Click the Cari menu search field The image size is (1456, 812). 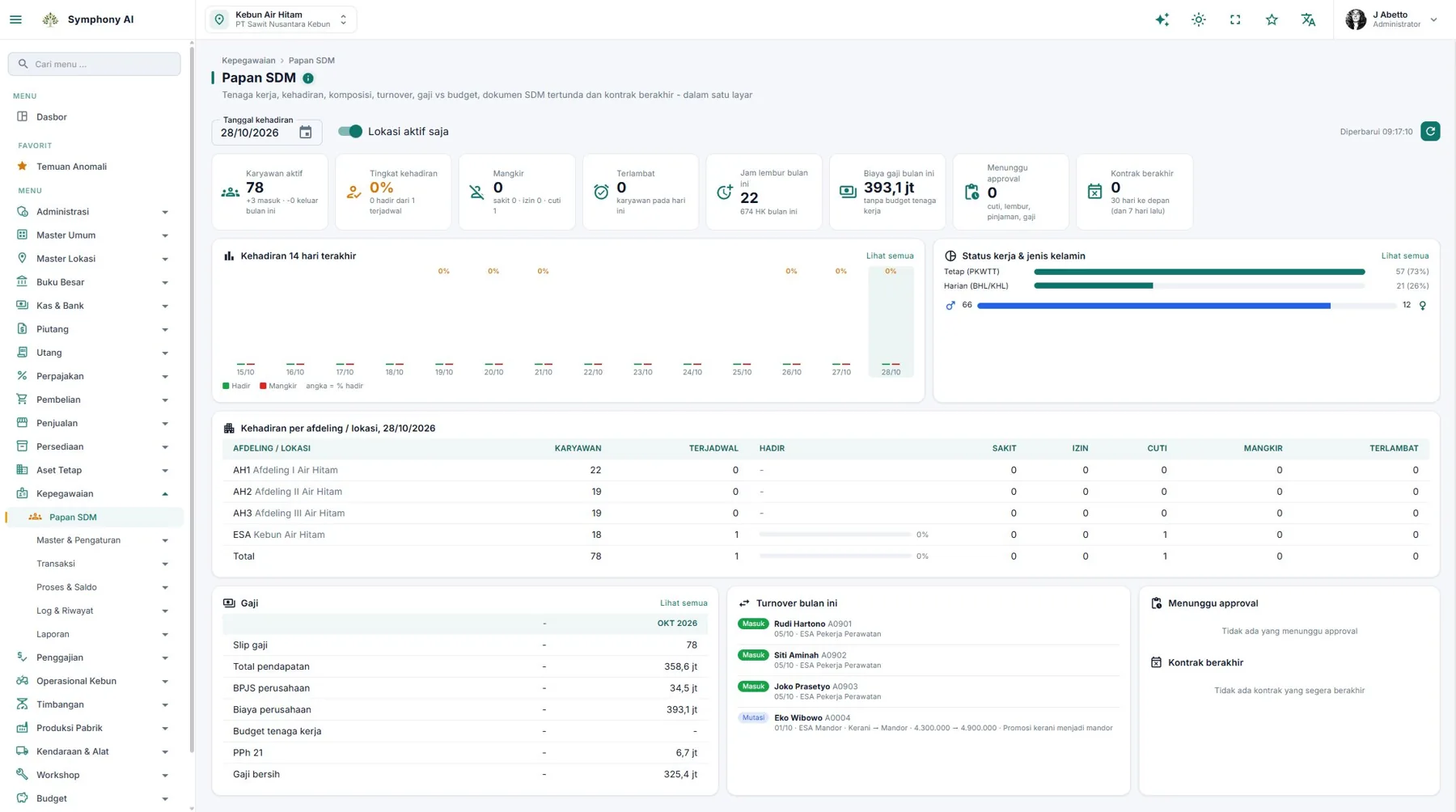click(x=95, y=64)
